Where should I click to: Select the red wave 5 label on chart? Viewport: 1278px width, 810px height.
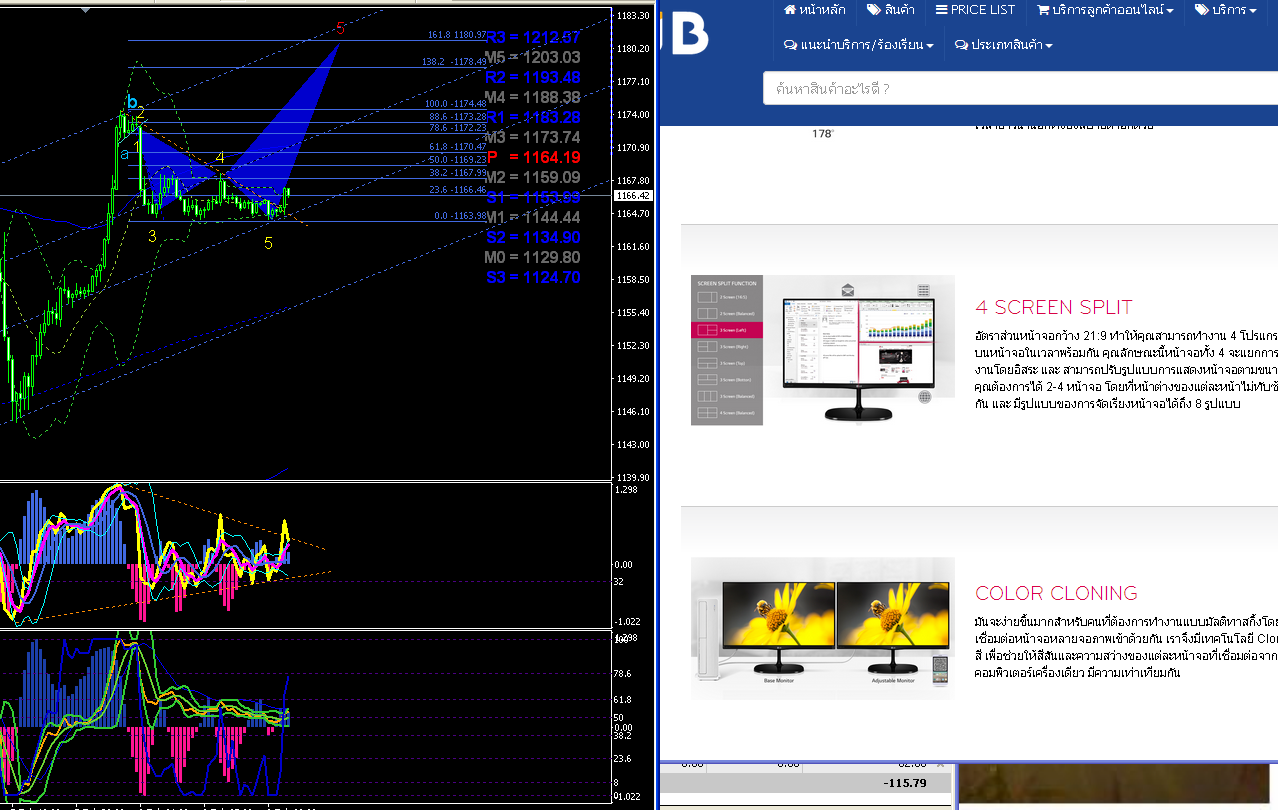(x=341, y=28)
